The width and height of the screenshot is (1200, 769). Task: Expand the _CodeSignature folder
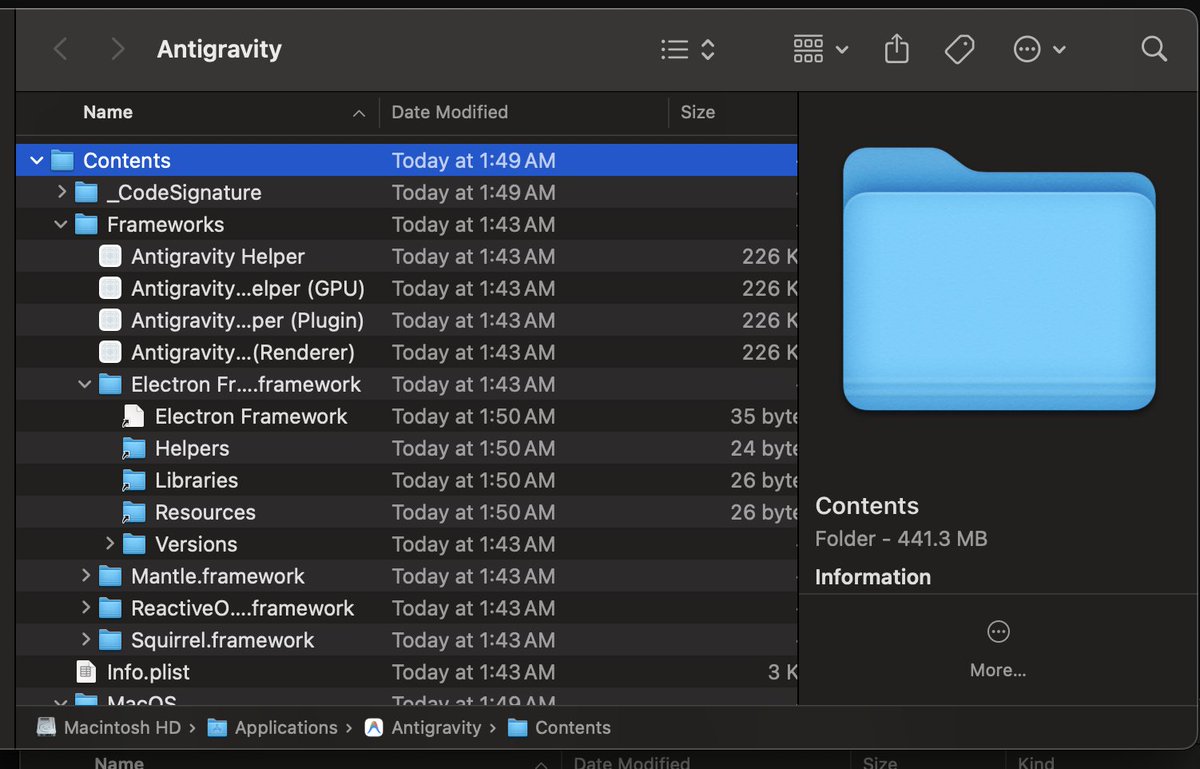tap(61, 192)
